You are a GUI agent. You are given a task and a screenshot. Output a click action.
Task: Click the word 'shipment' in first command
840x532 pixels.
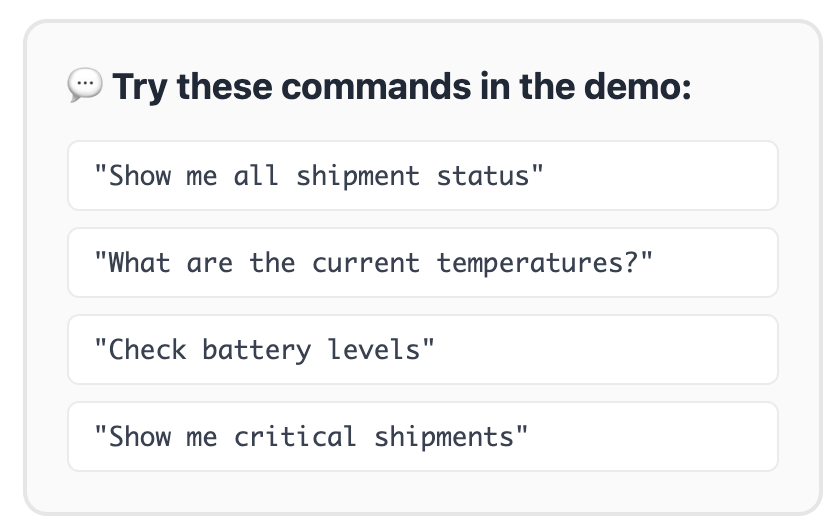coord(357,176)
